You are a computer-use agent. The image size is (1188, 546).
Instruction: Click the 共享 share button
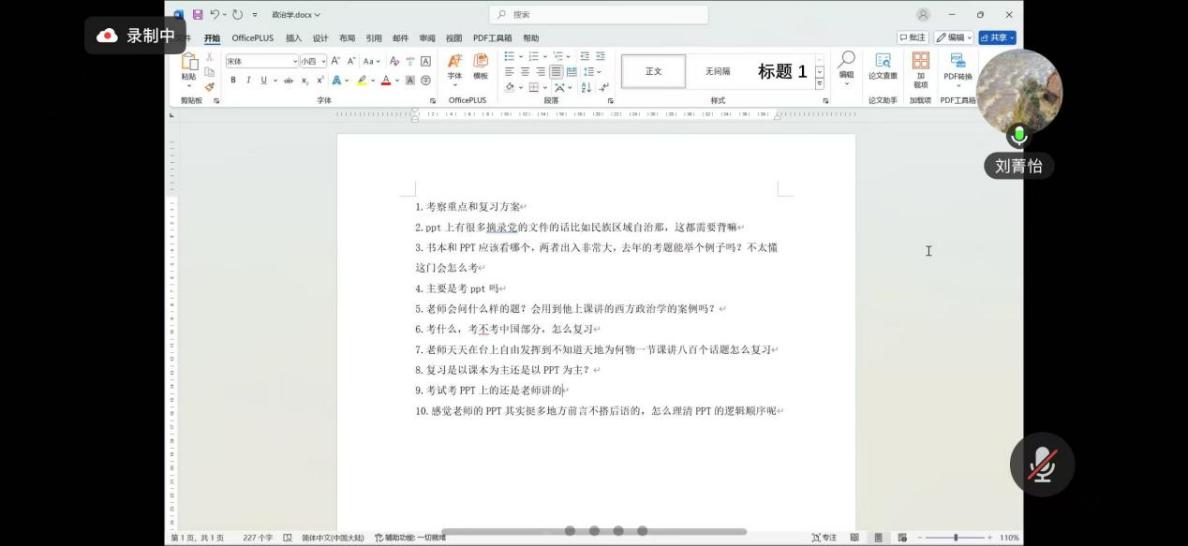click(x=997, y=38)
